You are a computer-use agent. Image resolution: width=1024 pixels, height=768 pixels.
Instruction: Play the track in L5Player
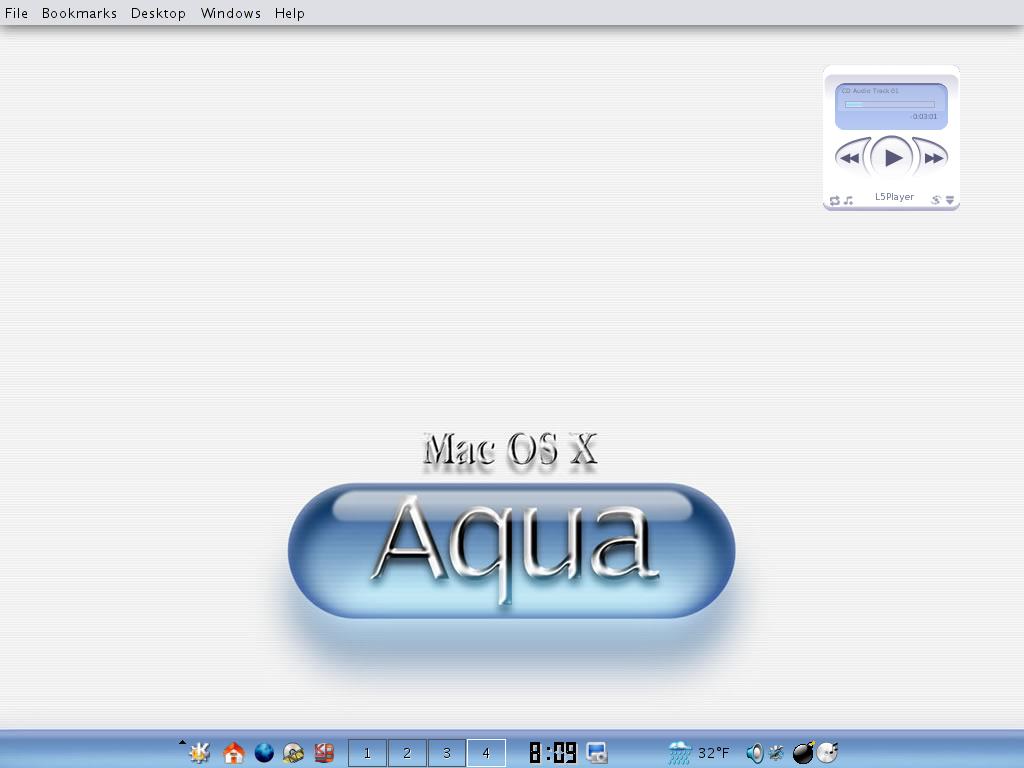(x=891, y=157)
